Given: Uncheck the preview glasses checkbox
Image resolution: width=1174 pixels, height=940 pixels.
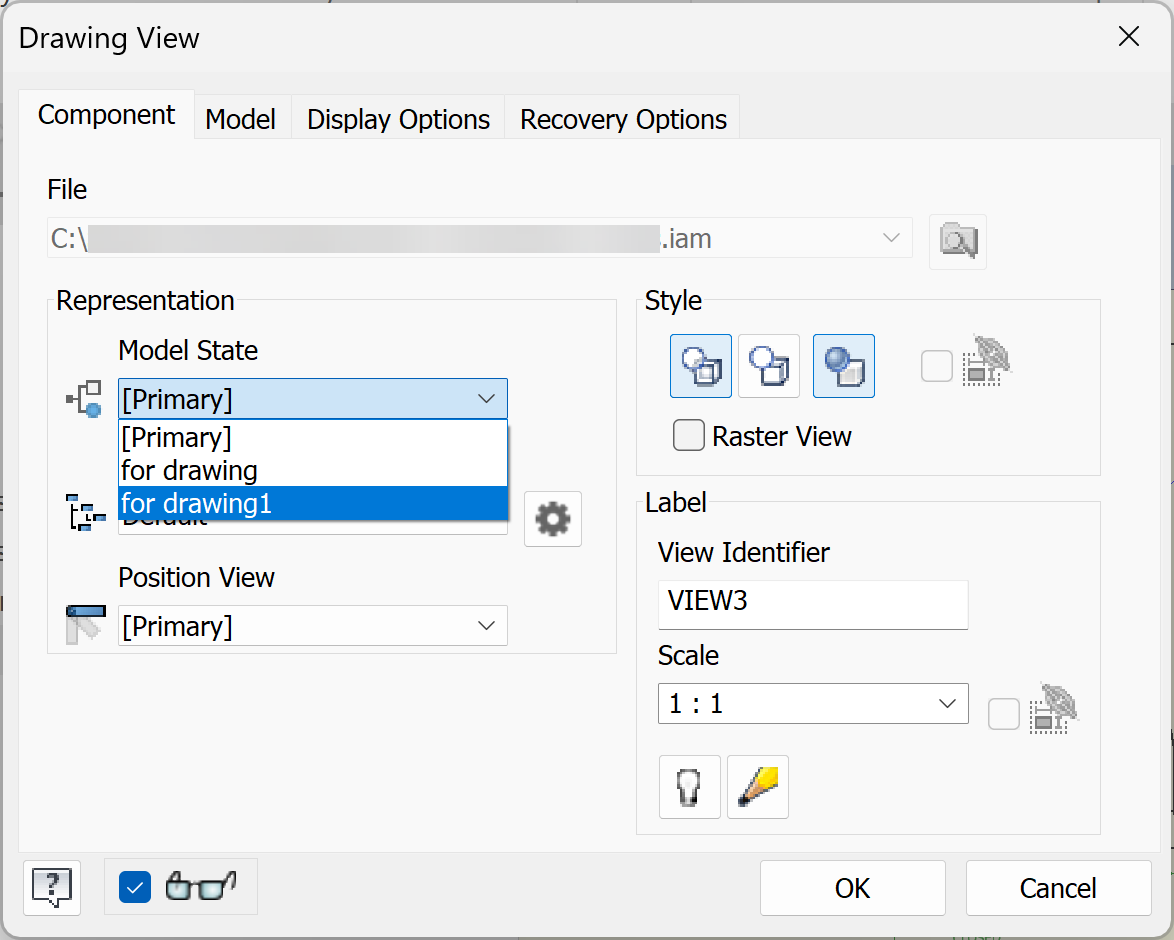Looking at the screenshot, I should click(135, 886).
